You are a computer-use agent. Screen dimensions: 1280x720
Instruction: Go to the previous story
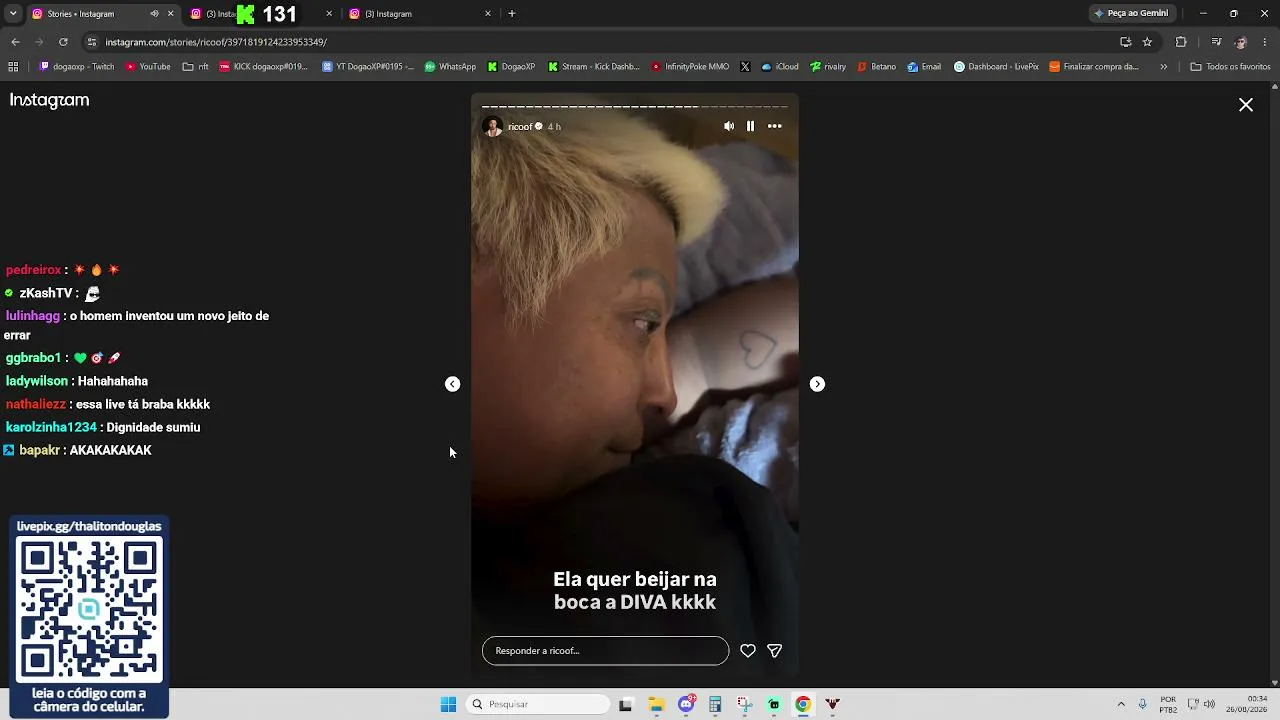coord(453,384)
